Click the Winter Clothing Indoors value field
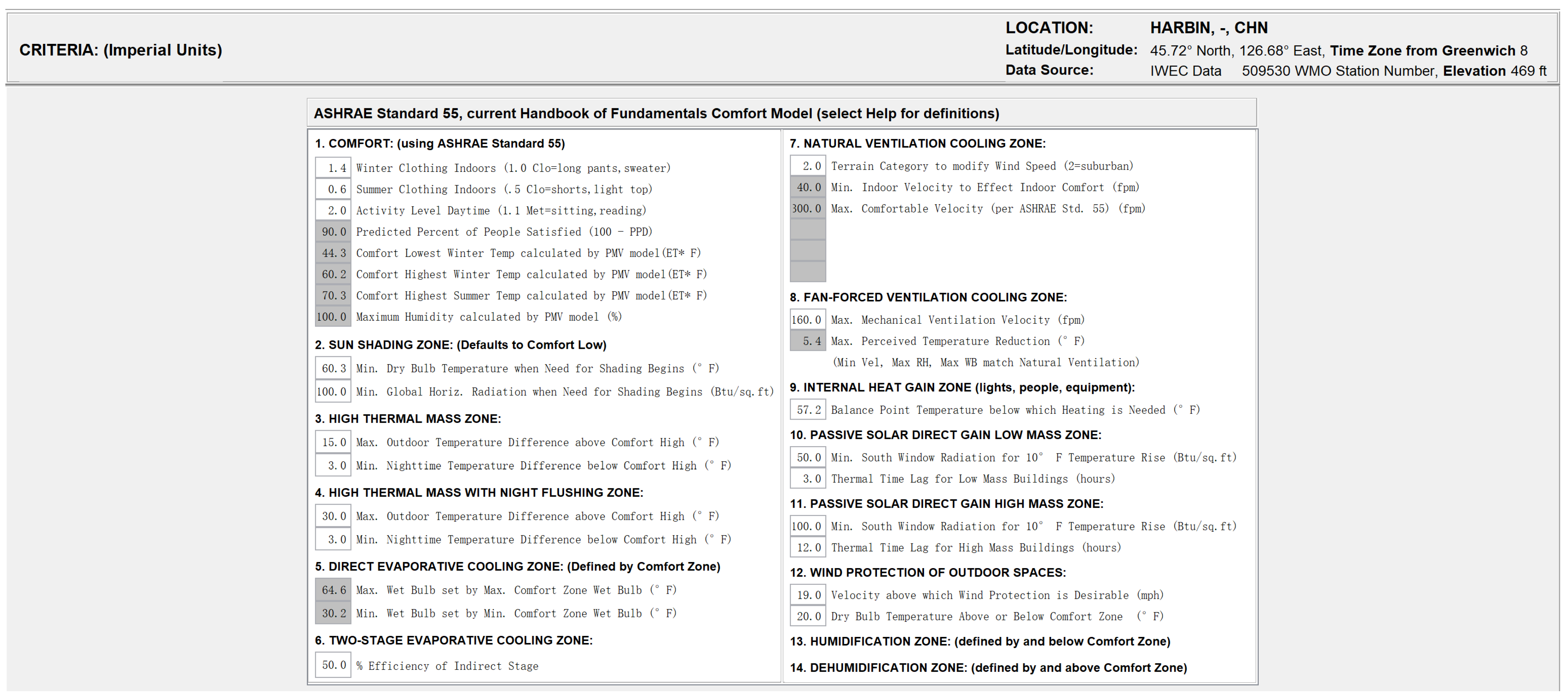Image resolution: width=1568 pixels, height=699 pixels. tap(333, 168)
